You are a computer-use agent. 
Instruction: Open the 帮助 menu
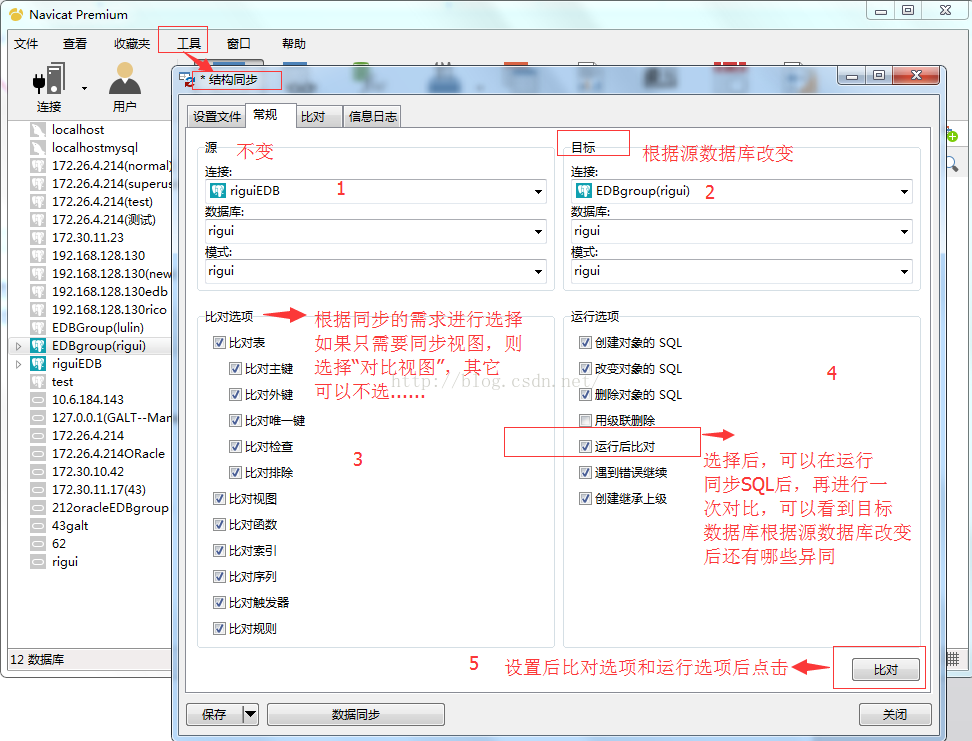point(294,43)
